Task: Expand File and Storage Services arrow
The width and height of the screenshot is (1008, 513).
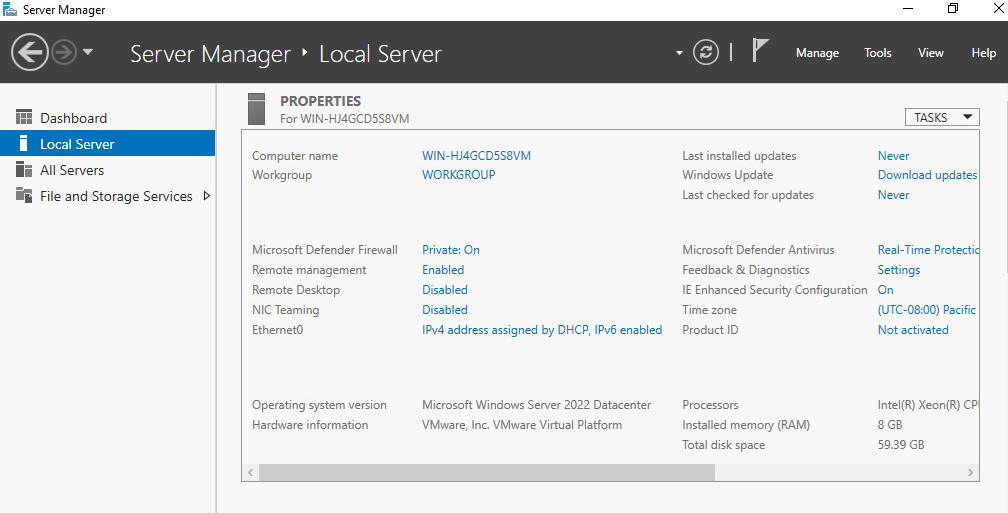Action: click(206, 195)
